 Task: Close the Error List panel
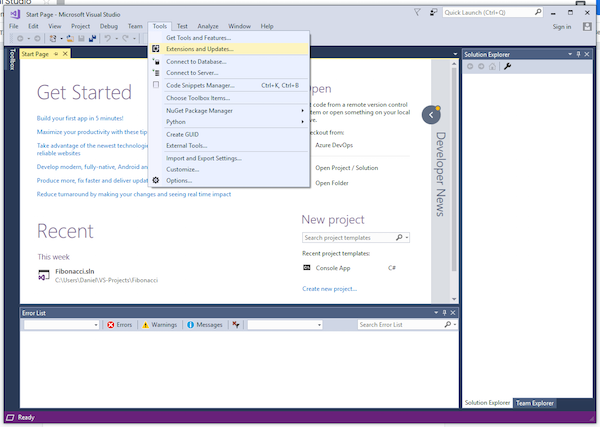point(453,313)
